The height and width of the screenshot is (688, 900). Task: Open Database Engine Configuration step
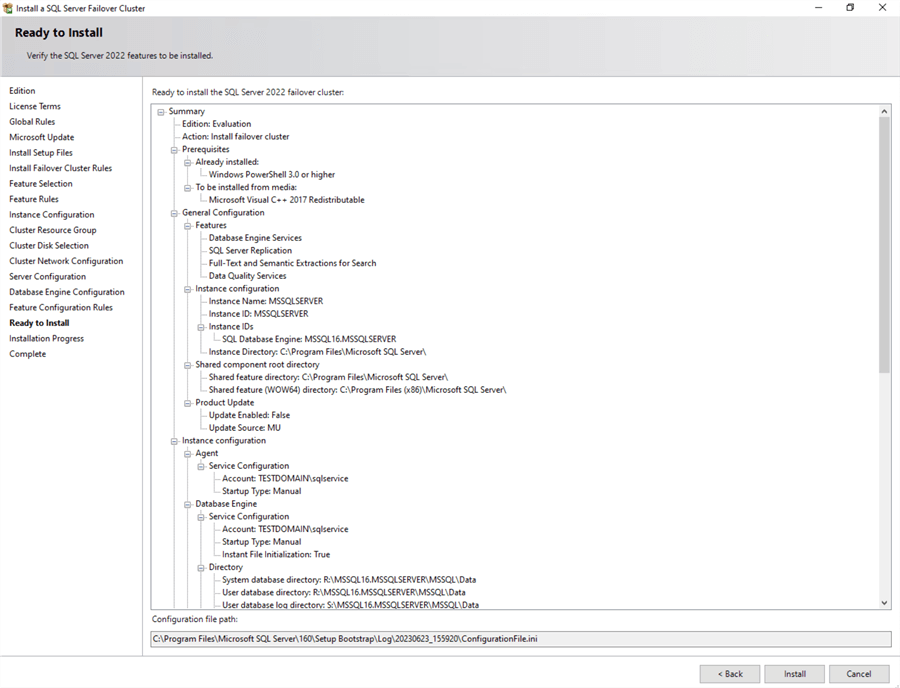coord(67,292)
